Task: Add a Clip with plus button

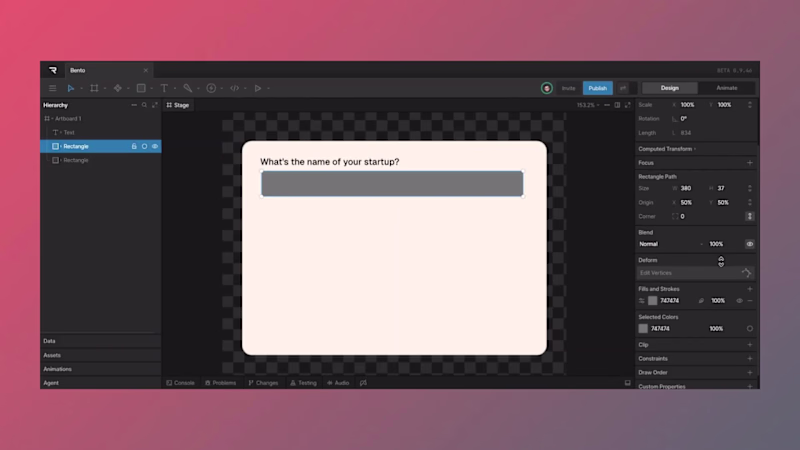Action: (x=749, y=345)
